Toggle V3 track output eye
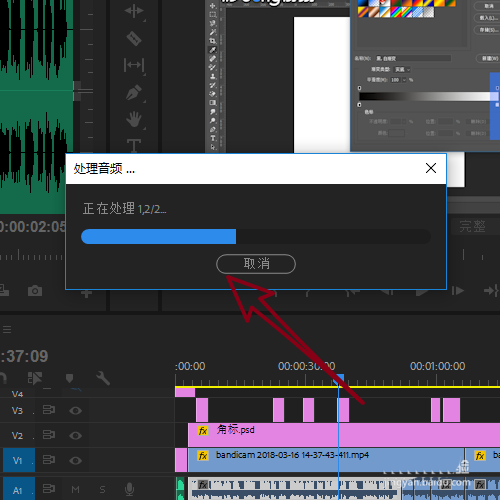The image size is (500, 500). tap(75, 410)
